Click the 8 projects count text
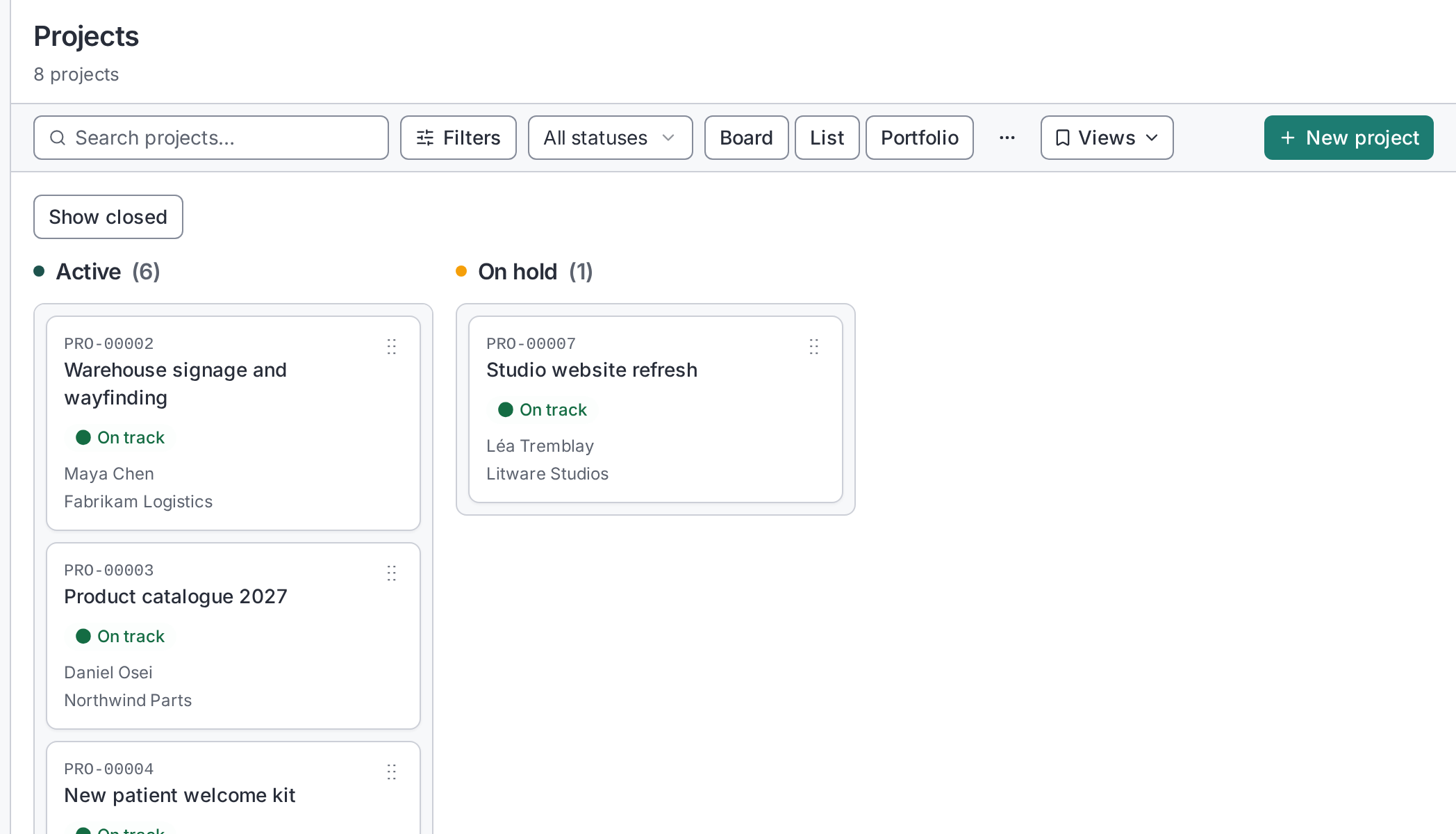Viewport: 1456px width, 834px height. coord(76,74)
